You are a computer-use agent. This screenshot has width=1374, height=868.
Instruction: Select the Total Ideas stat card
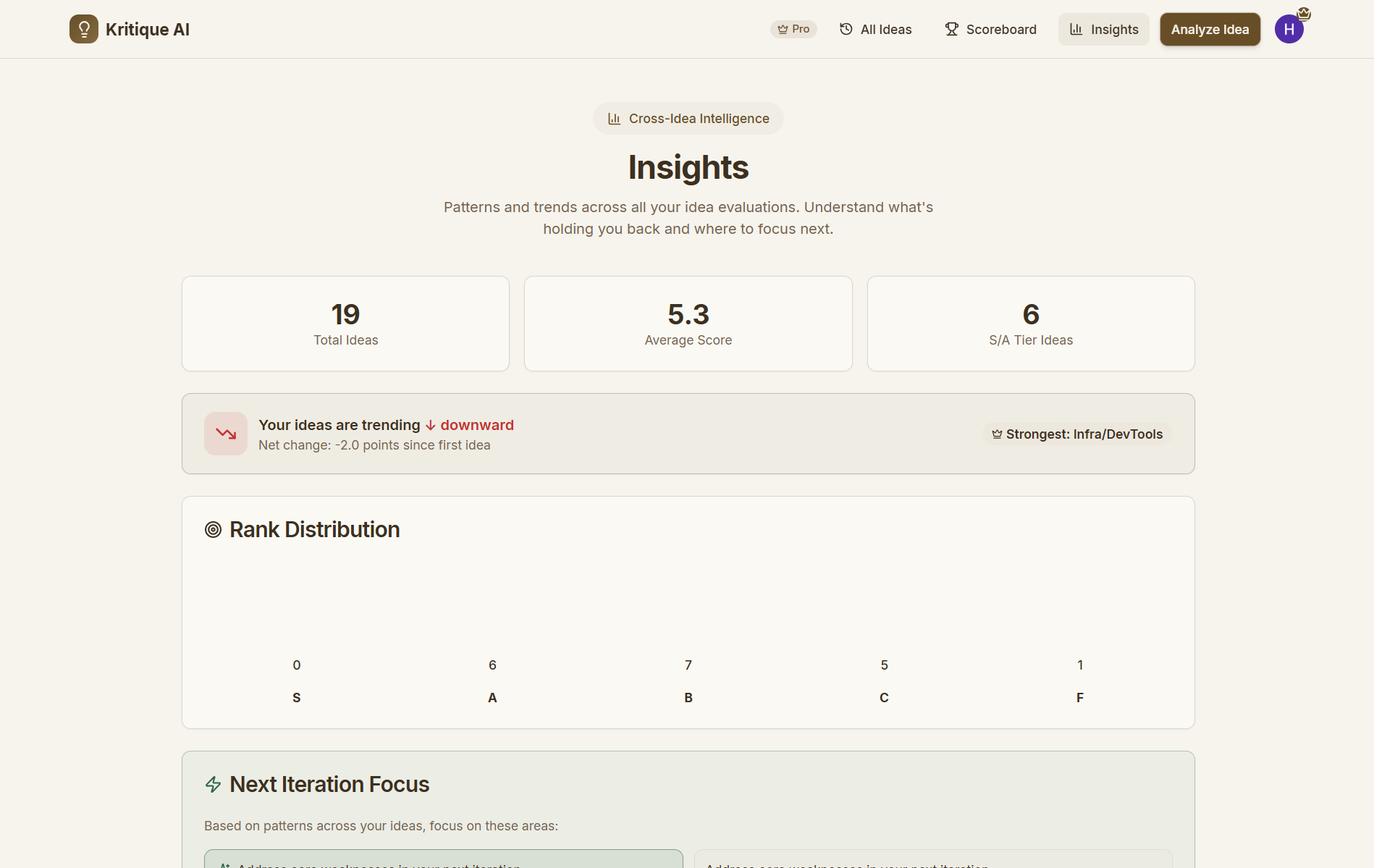pos(345,323)
